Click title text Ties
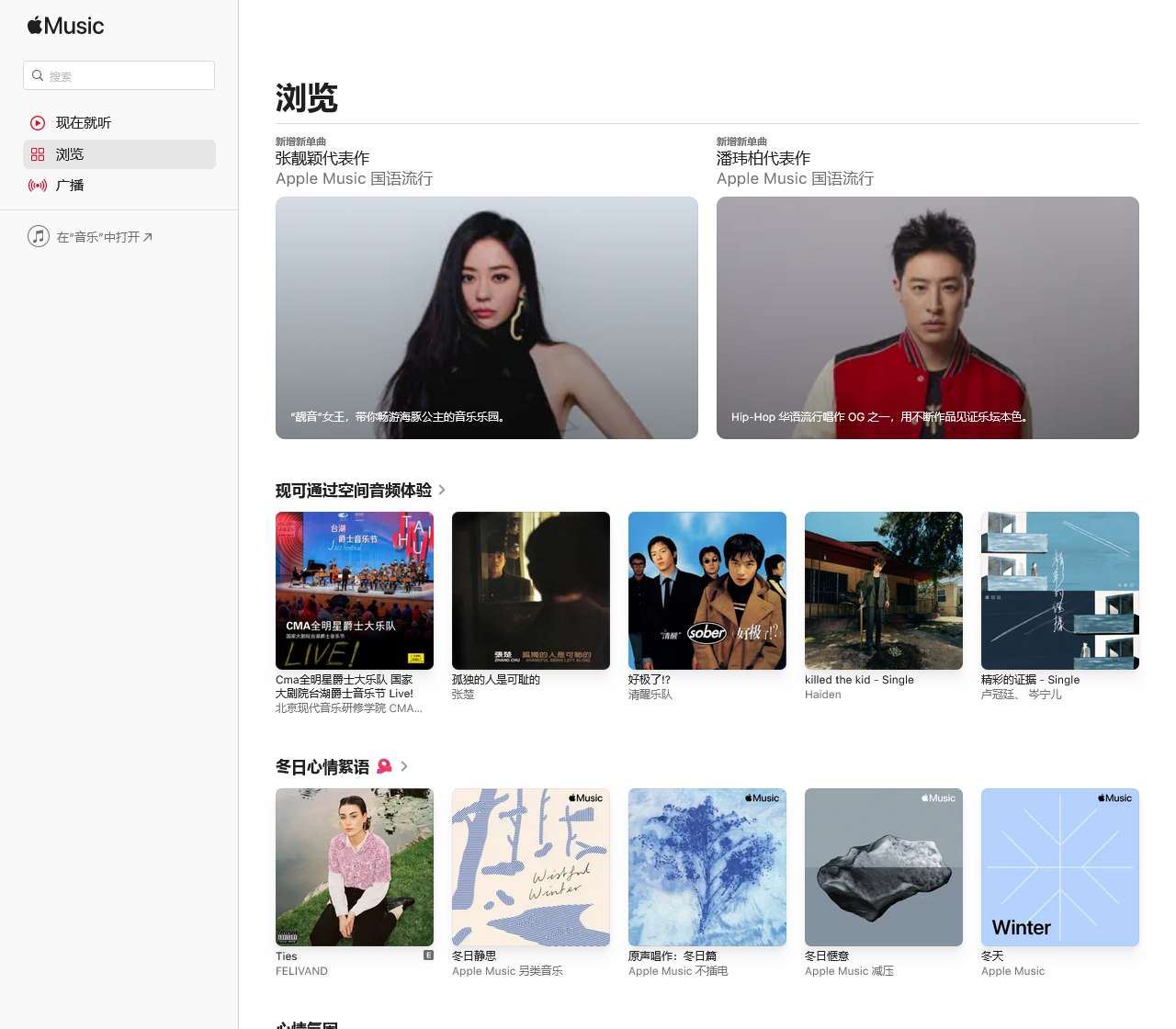The width and height of the screenshot is (1176, 1029). (x=287, y=956)
